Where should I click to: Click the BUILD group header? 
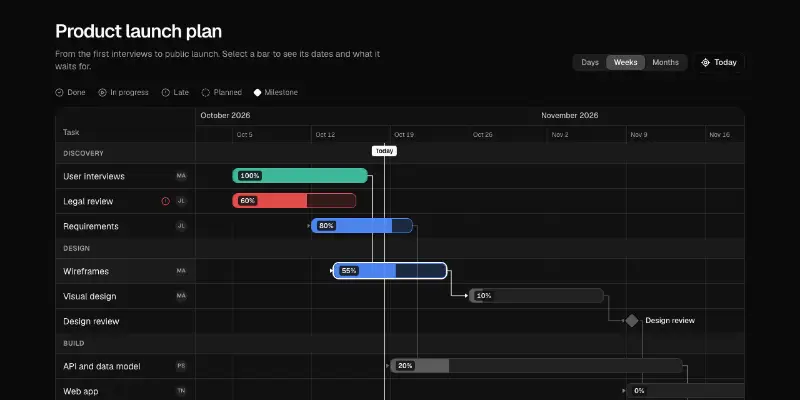pyautogui.click(x=74, y=343)
